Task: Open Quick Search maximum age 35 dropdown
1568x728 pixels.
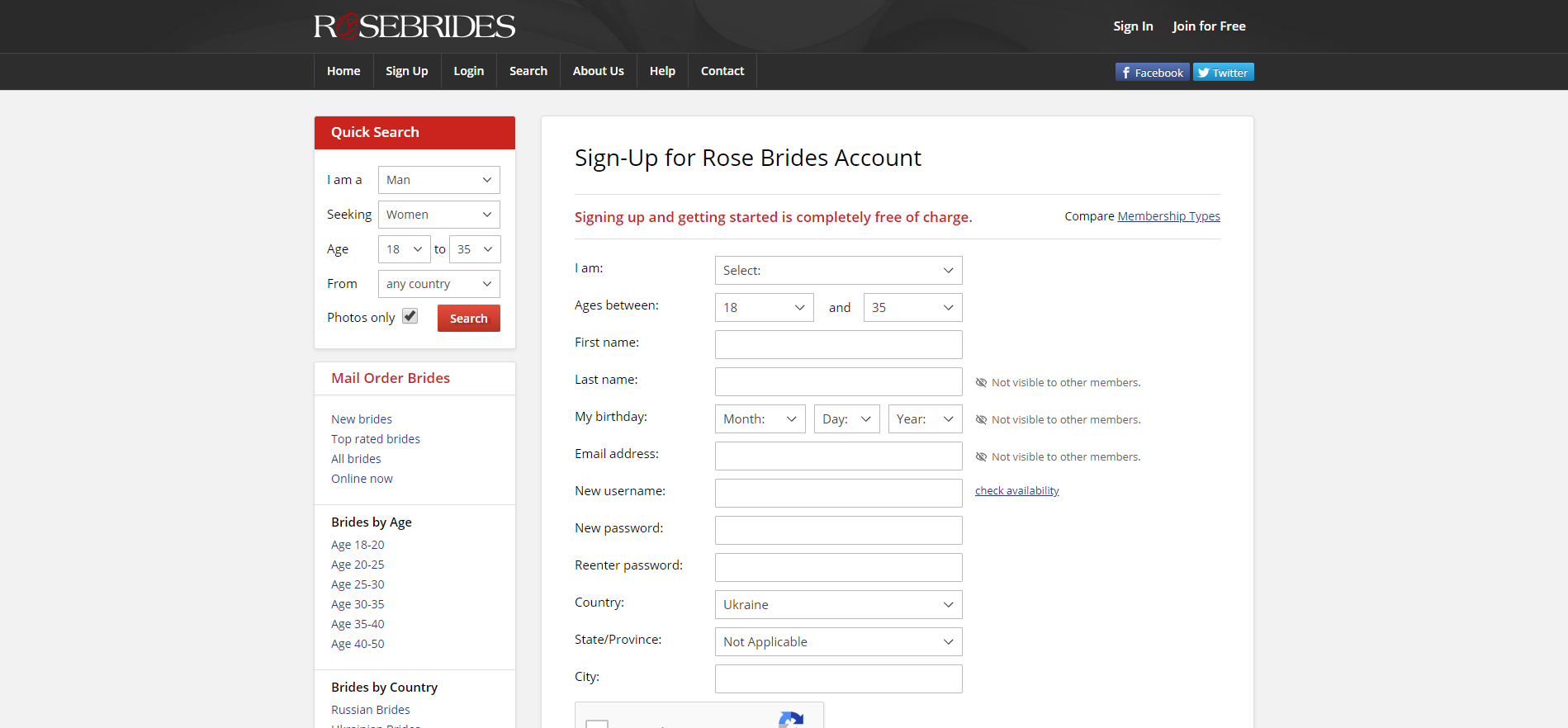Action: pos(475,249)
